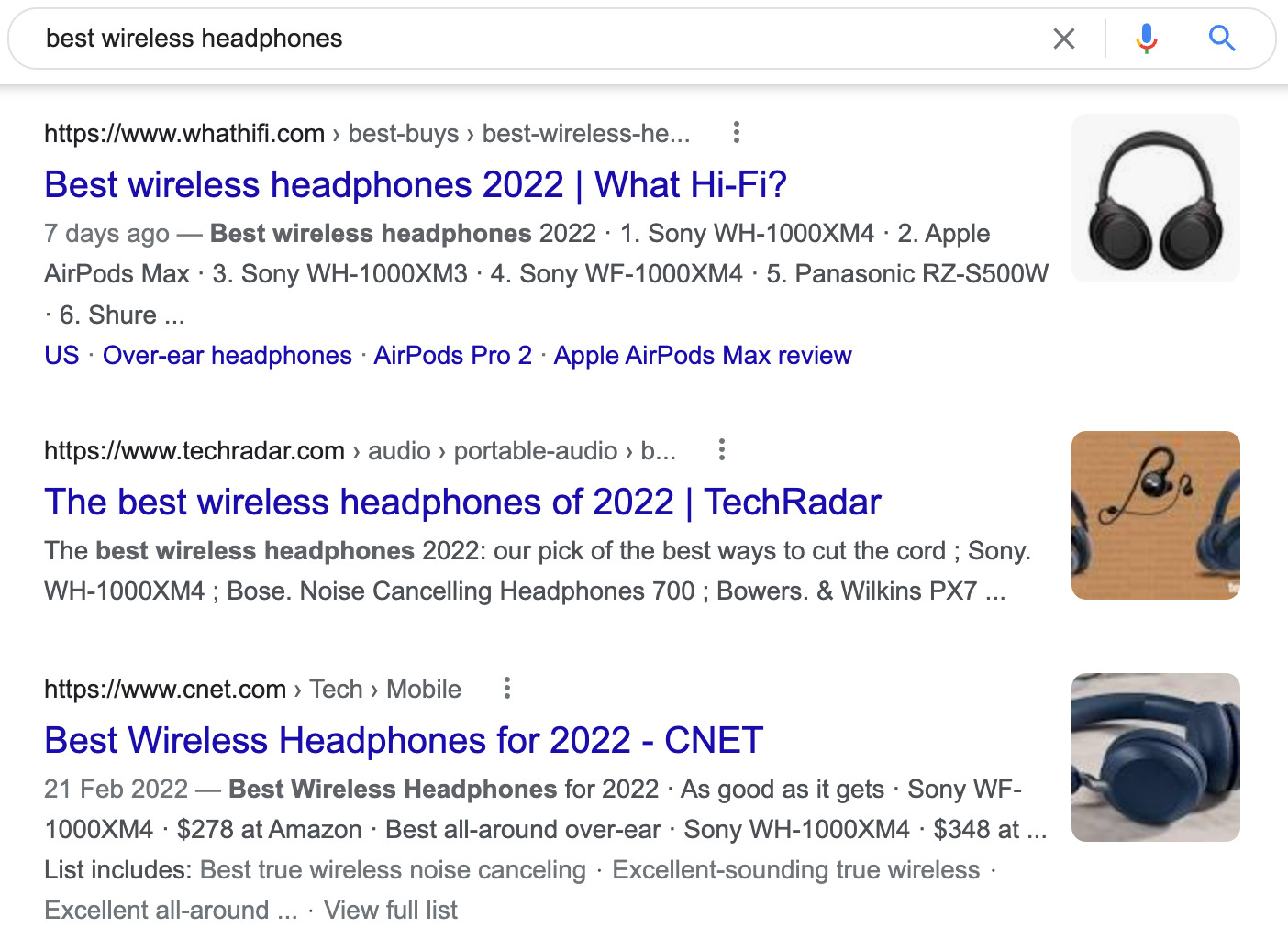View the blue CNET headphones thumbnail
The height and width of the screenshot is (950, 1288).
(1156, 757)
